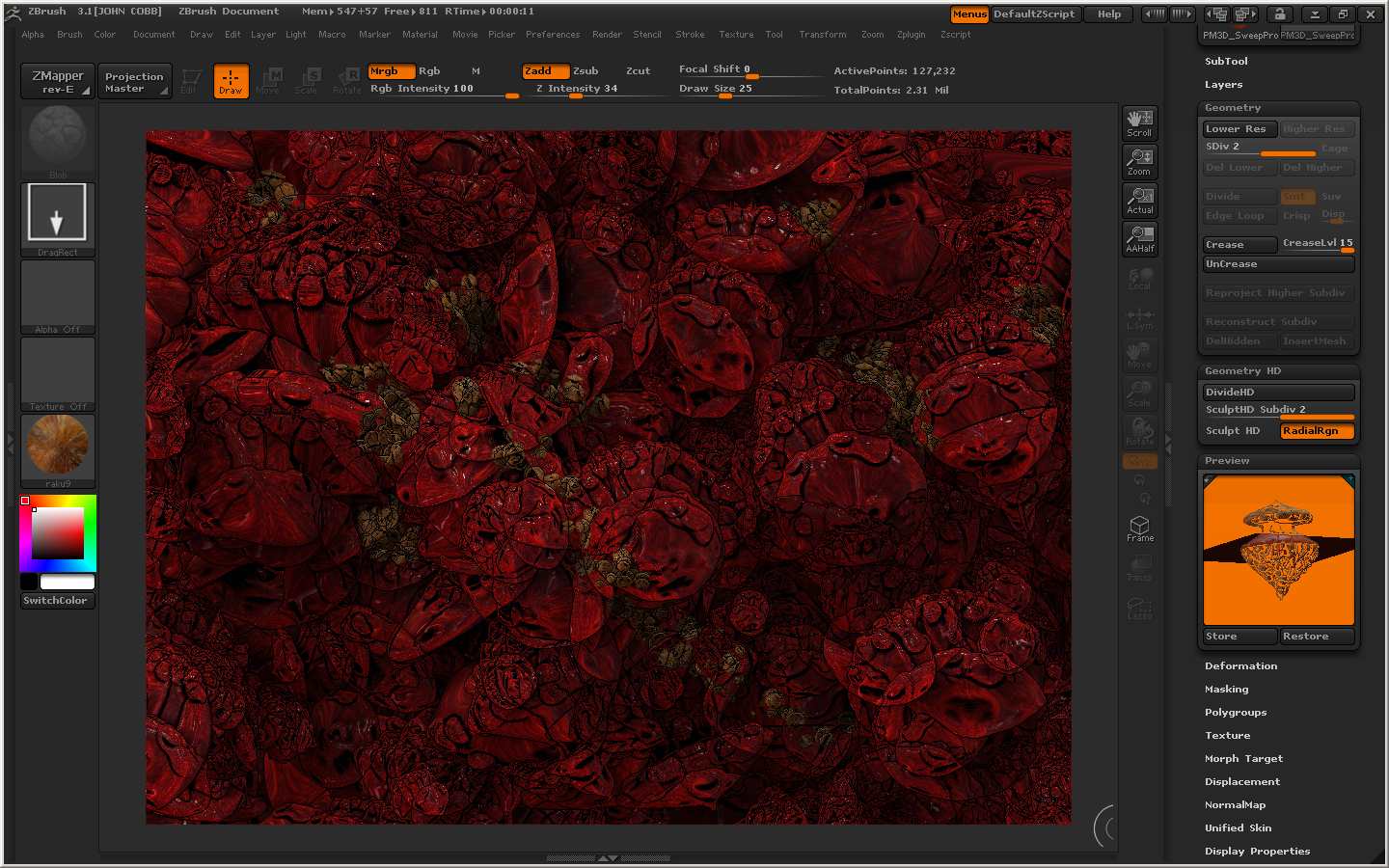Click the Scale mode icon in the top shelf
The width and height of the screenshot is (1389, 868).
click(307, 81)
